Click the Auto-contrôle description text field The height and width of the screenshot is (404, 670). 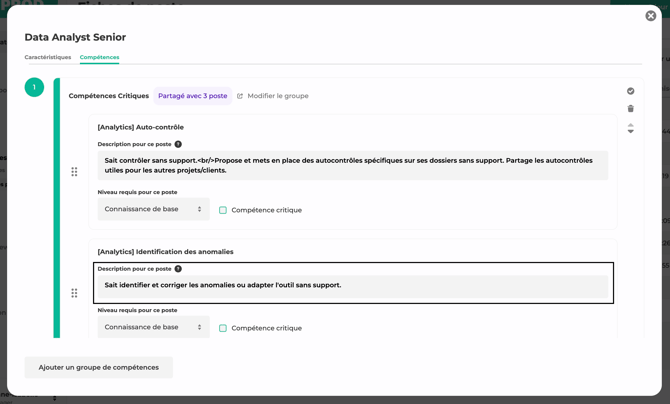352,165
